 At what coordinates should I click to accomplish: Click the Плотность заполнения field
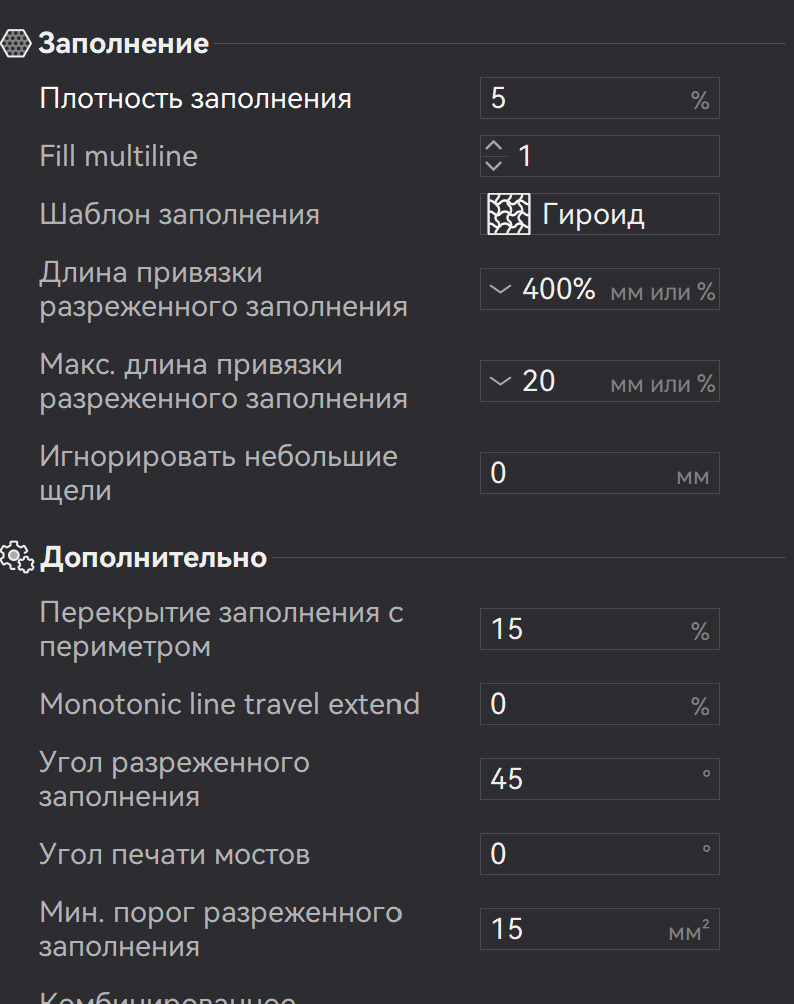[600, 98]
